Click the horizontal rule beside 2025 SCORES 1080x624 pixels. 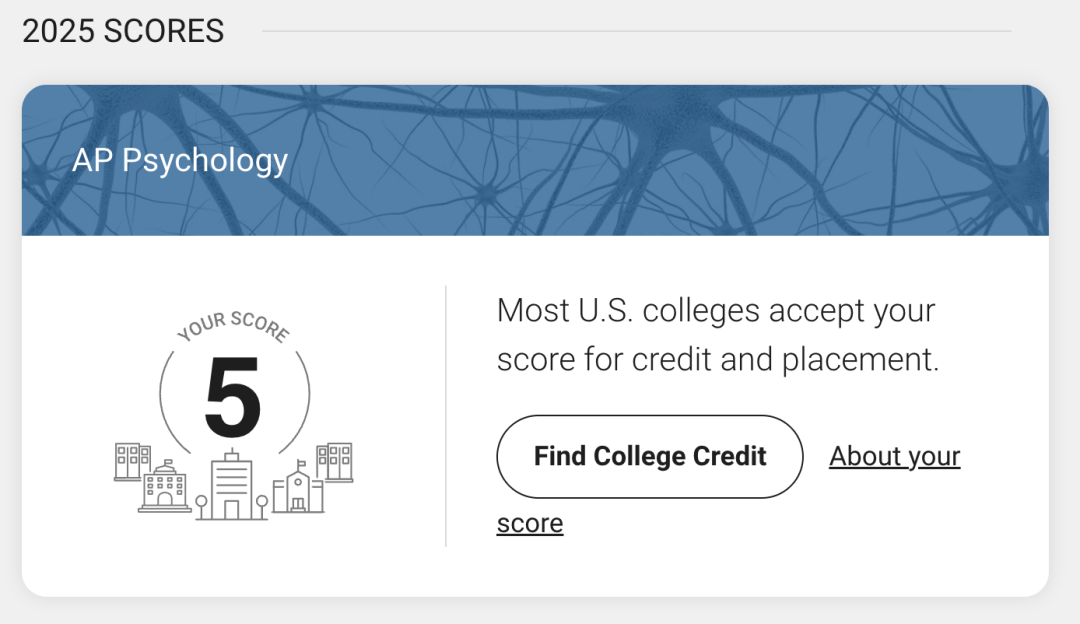636,31
